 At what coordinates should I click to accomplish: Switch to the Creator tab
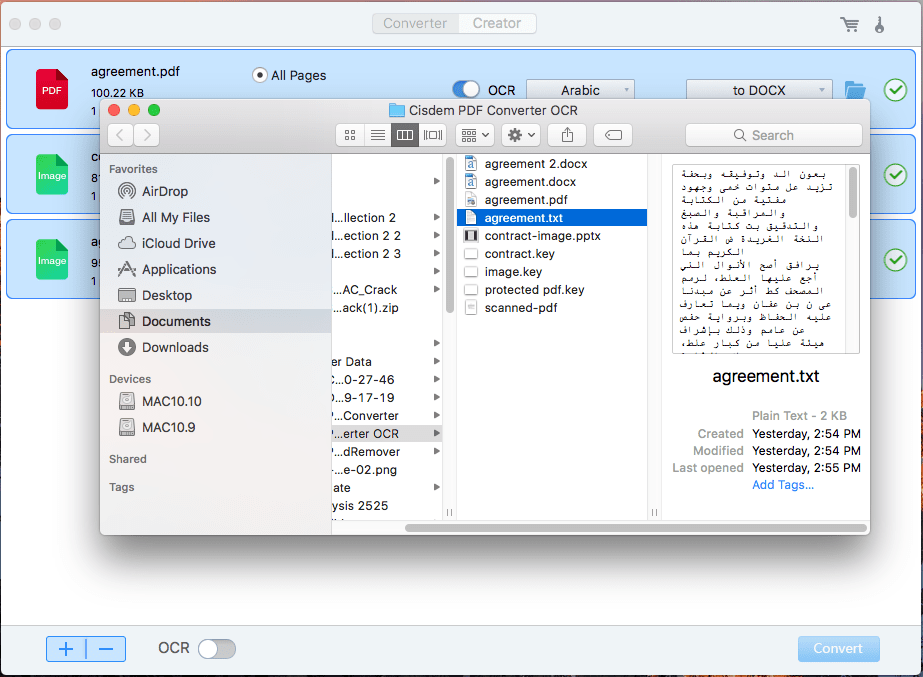[496, 23]
